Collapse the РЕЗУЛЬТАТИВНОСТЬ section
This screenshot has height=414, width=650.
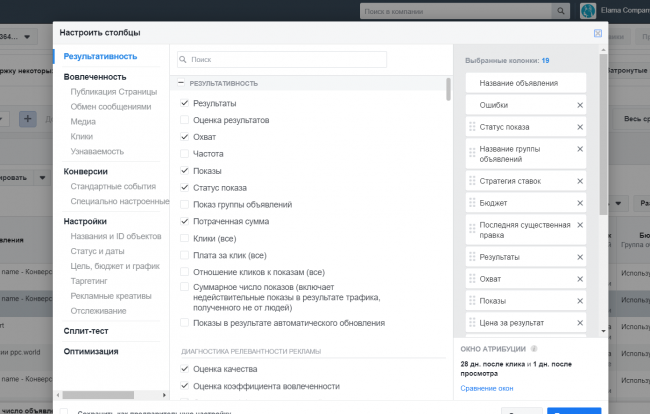click(x=181, y=83)
